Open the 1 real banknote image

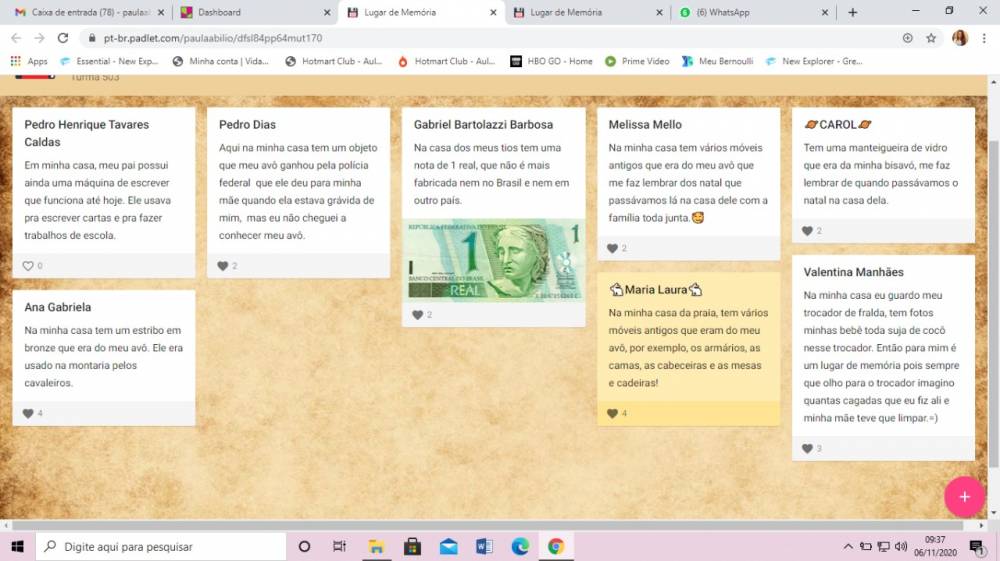(494, 260)
